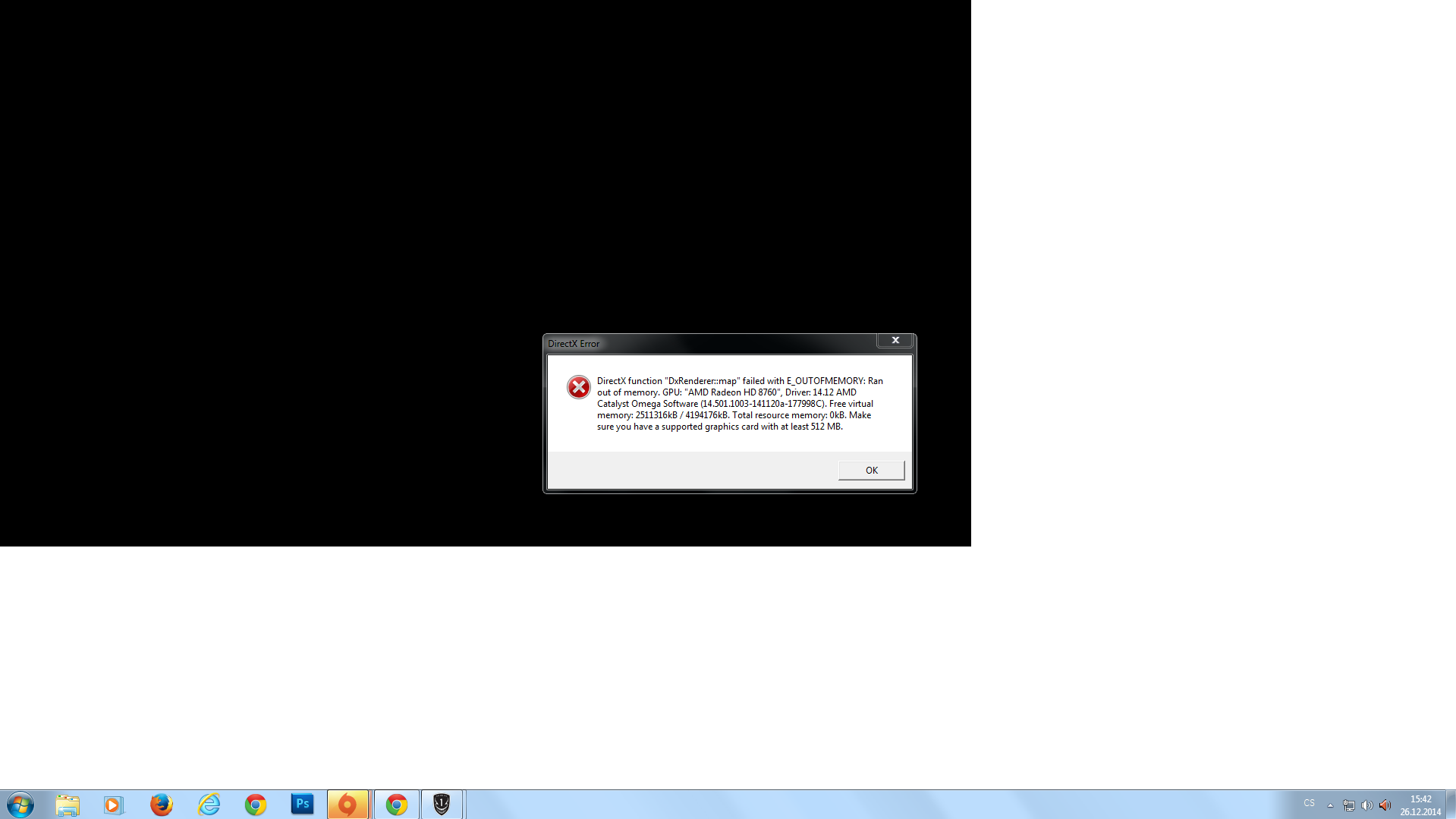The height and width of the screenshot is (819, 1456).
Task: Launch Internet Explorer from the taskbar
Action: tap(209, 805)
